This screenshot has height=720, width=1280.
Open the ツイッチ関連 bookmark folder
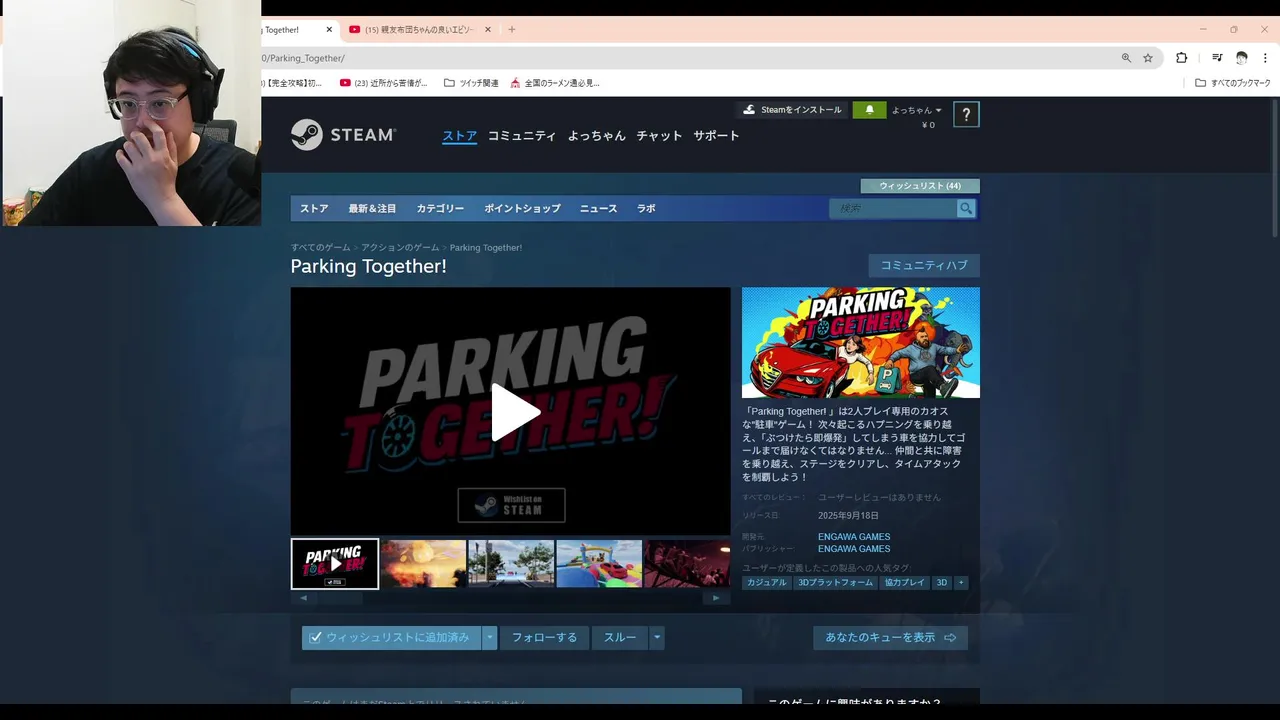471,83
